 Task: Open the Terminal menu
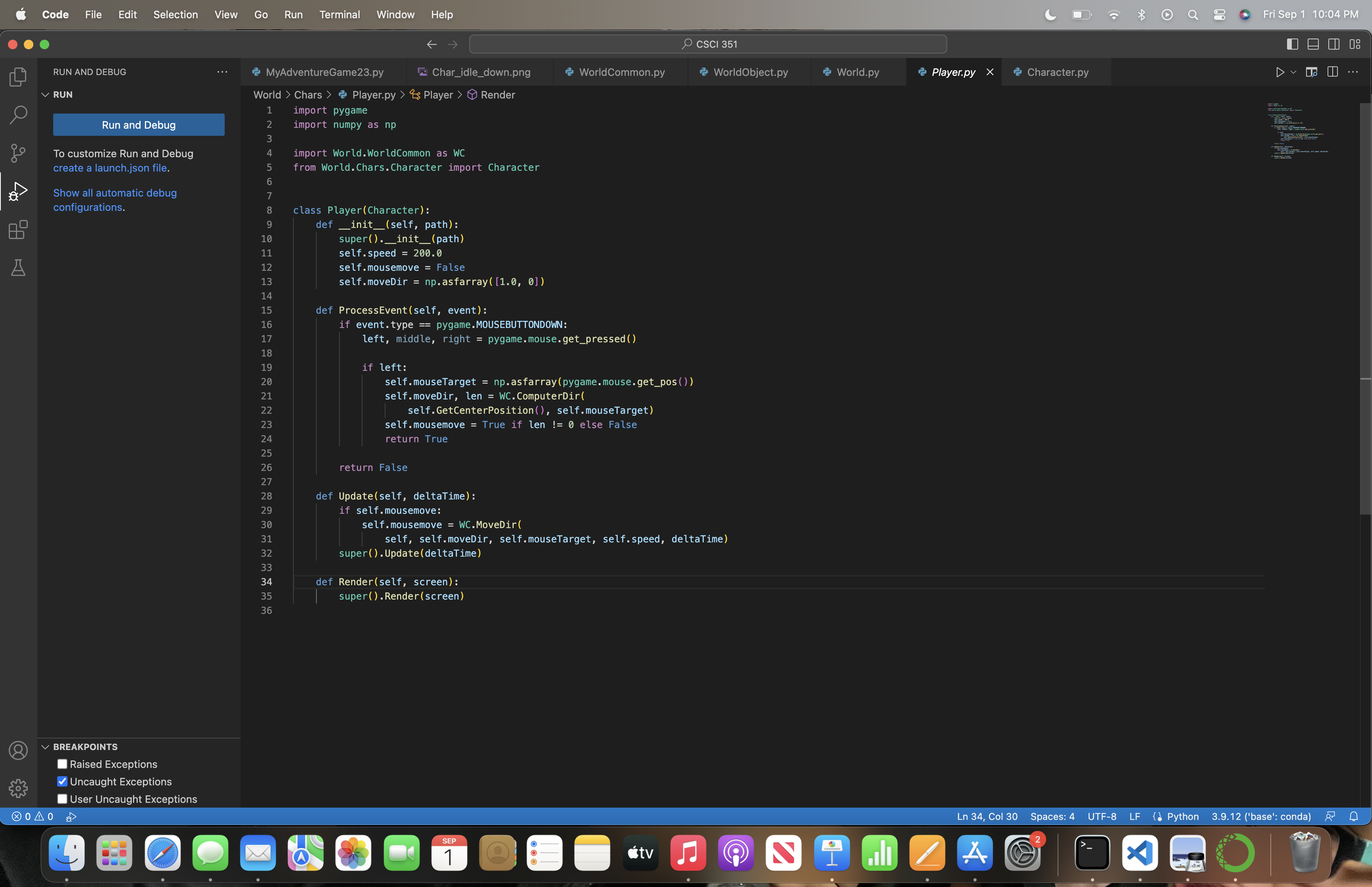tap(339, 14)
